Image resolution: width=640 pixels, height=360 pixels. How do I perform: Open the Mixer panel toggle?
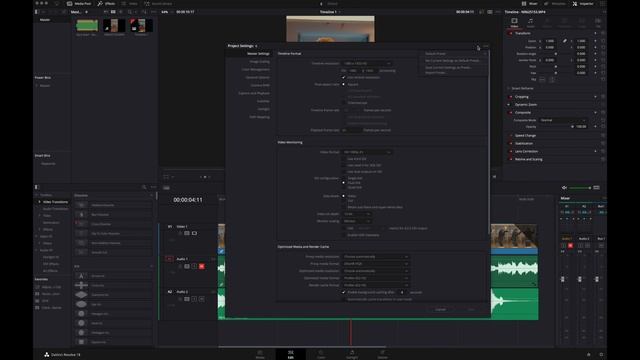pos(529,4)
